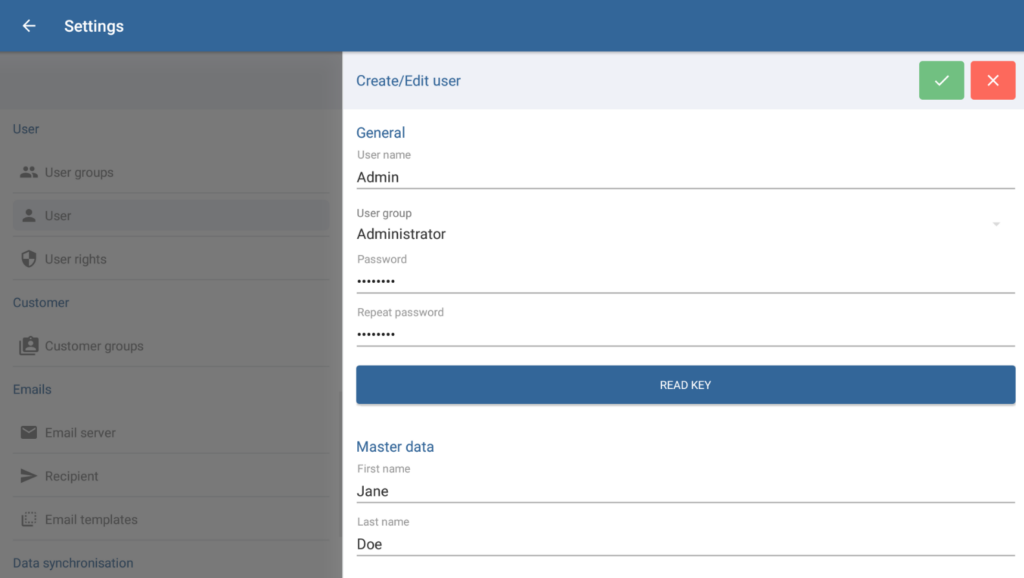Open User rights settings entry
Image resolution: width=1024 pixels, height=578 pixels.
[75, 259]
